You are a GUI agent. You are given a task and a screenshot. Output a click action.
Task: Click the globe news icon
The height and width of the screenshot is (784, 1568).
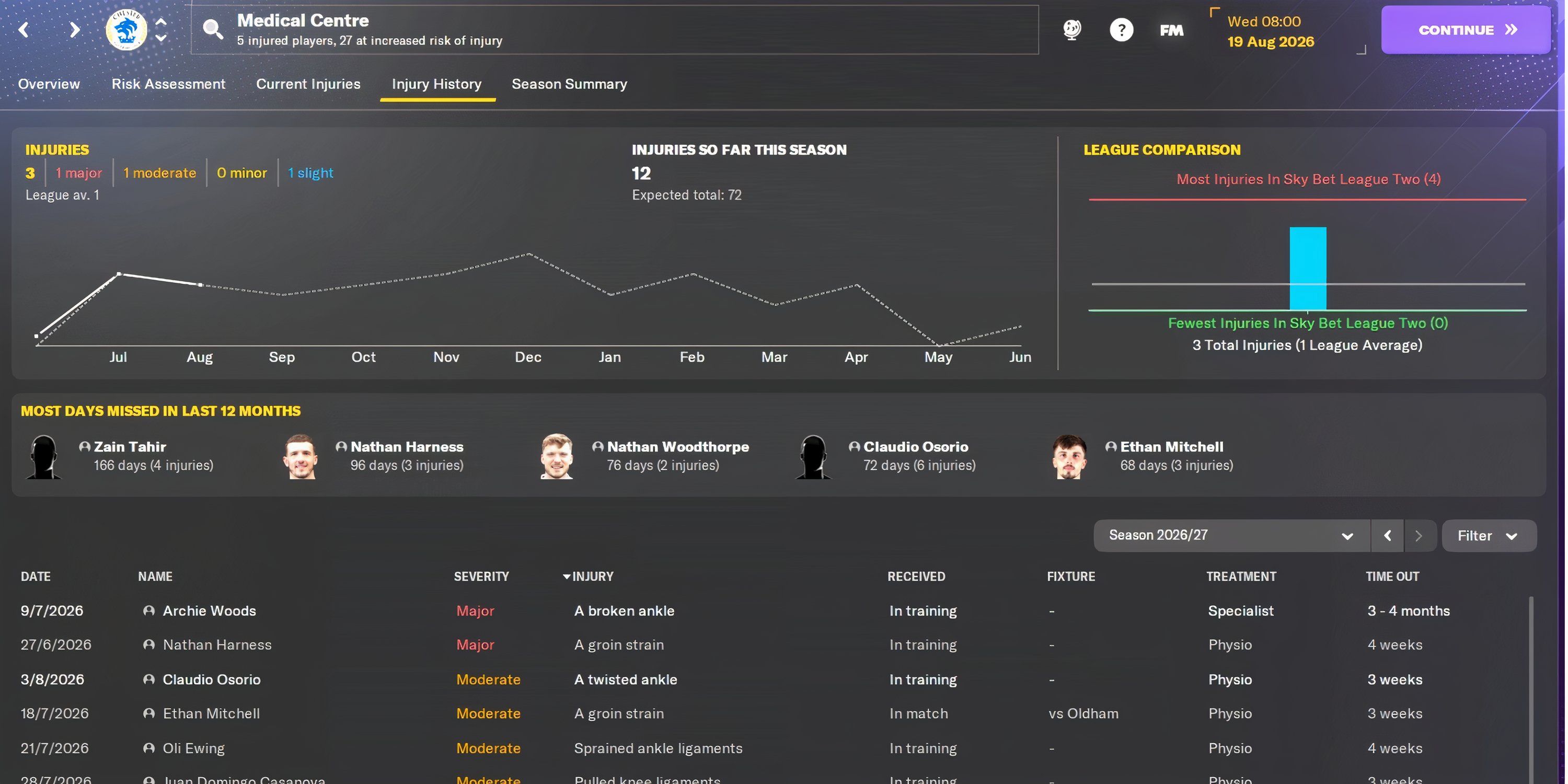1072,29
